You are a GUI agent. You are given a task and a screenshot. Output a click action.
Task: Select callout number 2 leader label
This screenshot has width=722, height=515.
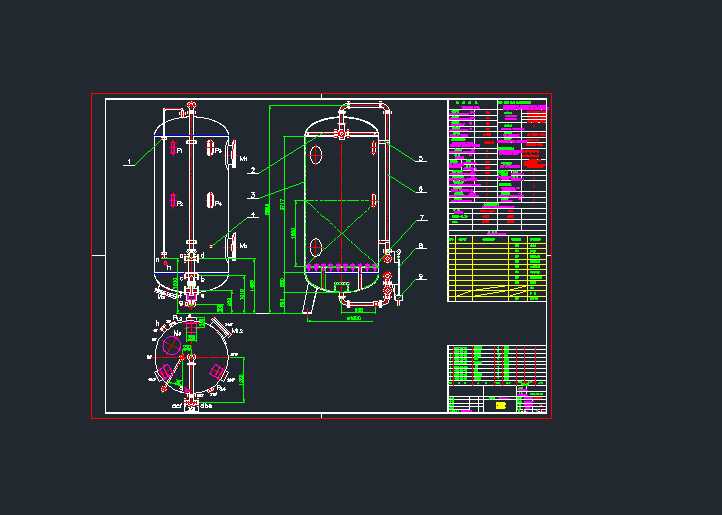pos(252,170)
